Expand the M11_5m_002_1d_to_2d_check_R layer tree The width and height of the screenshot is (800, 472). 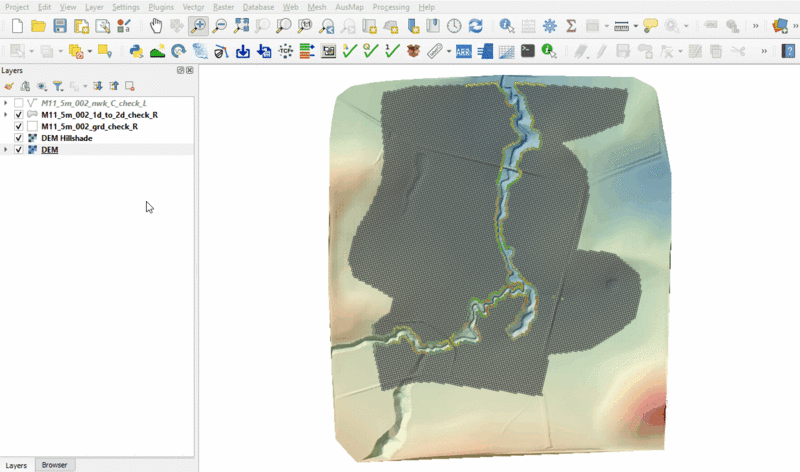click(6, 115)
